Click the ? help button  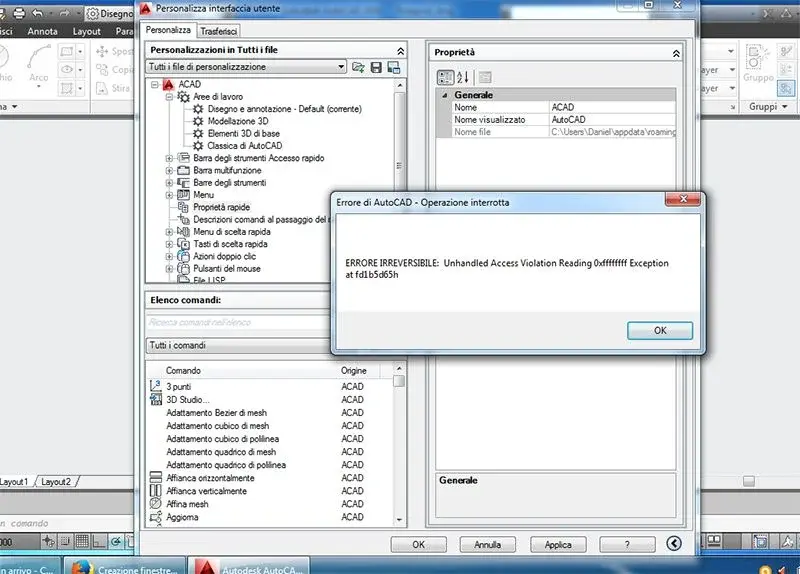[x=627, y=544]
